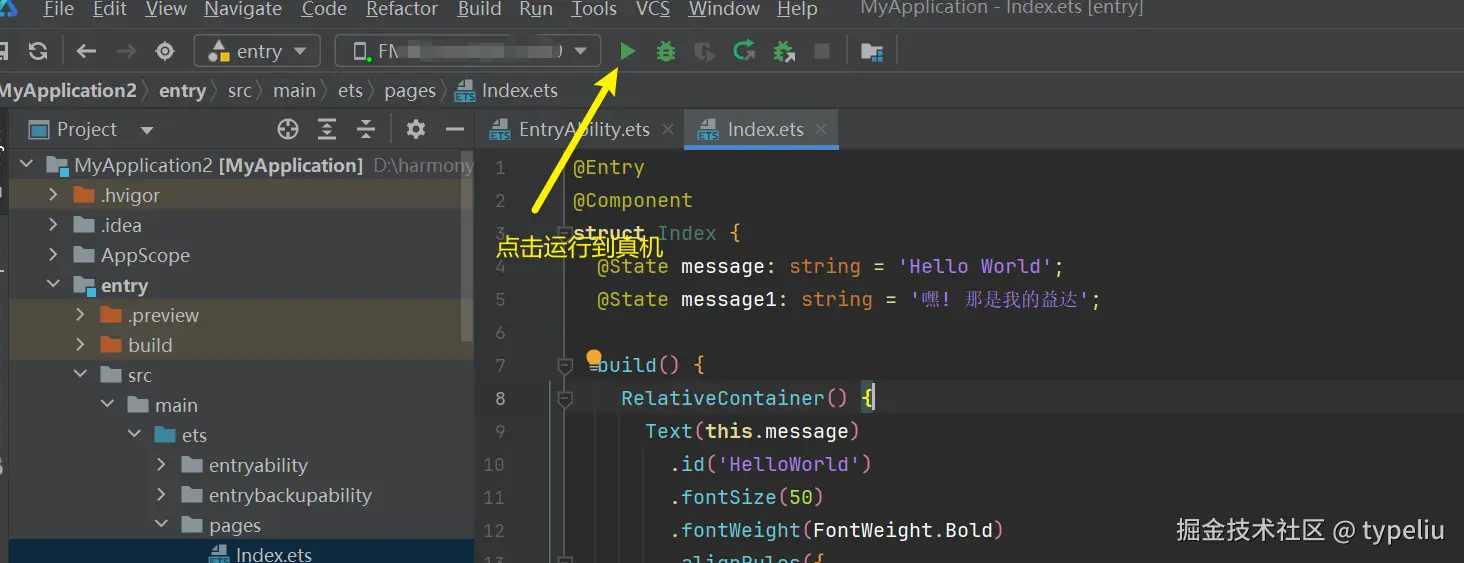
Task: Click Expand All in Project panel
Action: tap(327, 129)
